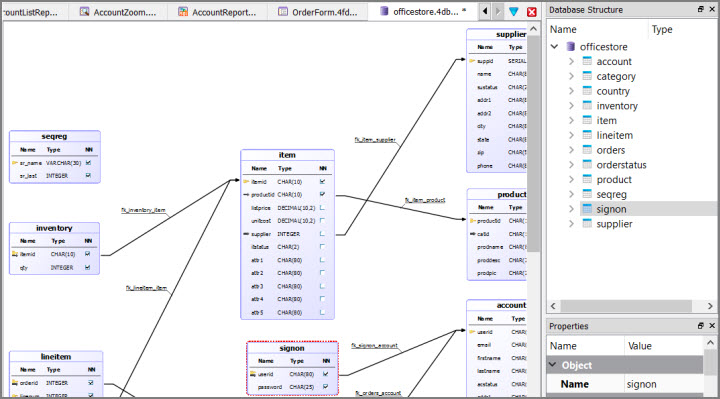The image size is (720, 399).
Task: Select seqreg in Database Structure tree
Action: pos(611,194)
